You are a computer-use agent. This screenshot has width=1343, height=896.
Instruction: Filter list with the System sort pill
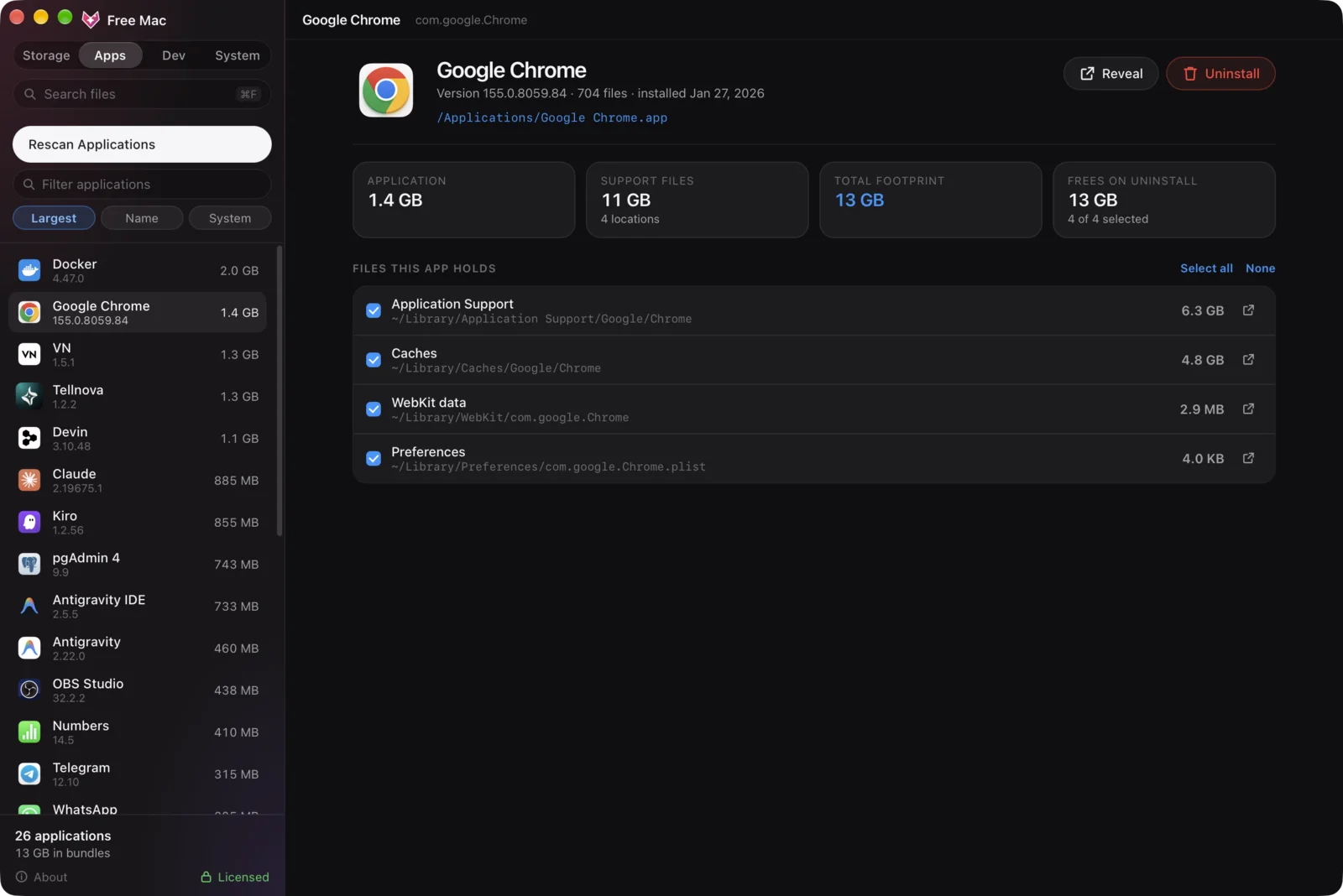click(x=230, y=218)
